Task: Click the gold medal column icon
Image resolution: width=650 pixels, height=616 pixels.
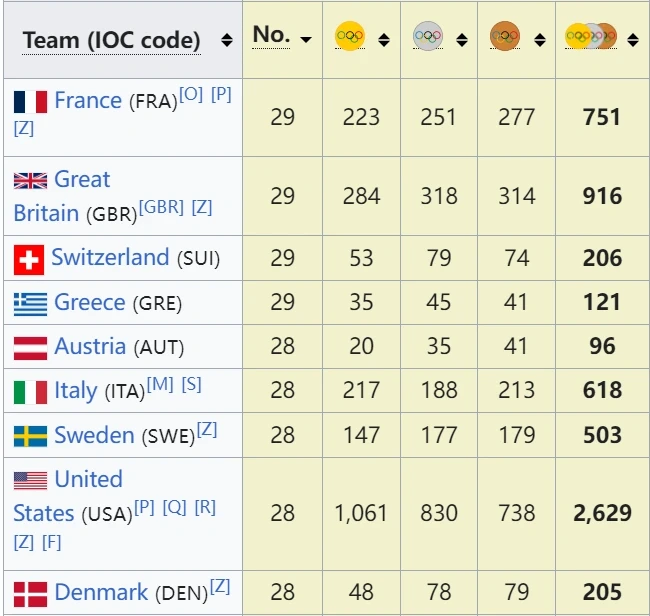Action: click(350, 37)
